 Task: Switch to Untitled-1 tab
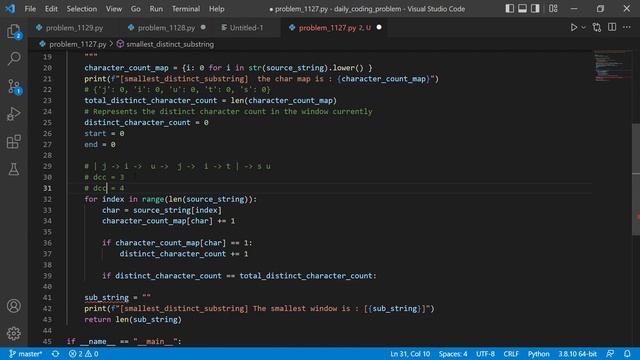coord(246,28)
